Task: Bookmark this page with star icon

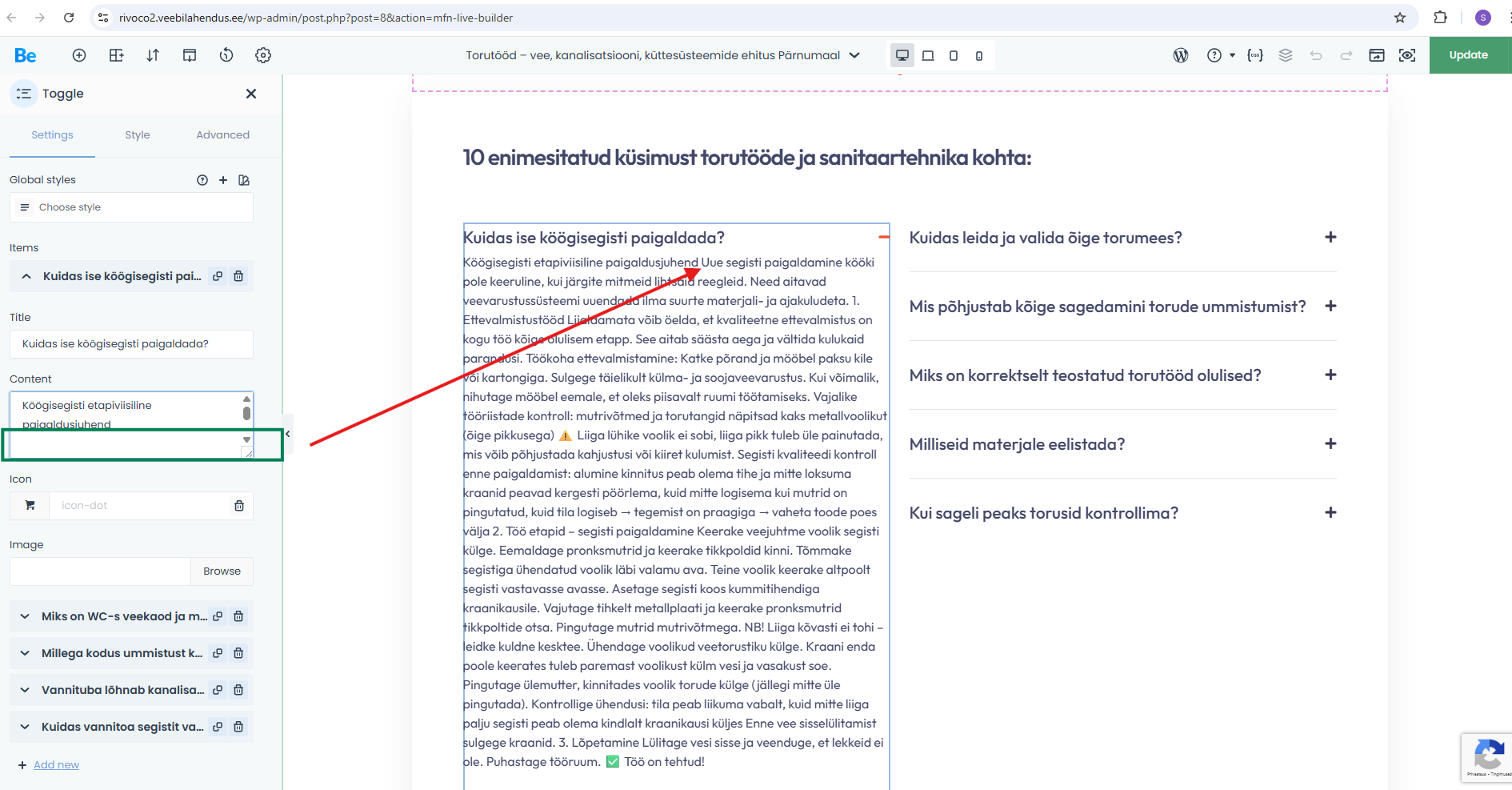Action: click(1400, 18)
